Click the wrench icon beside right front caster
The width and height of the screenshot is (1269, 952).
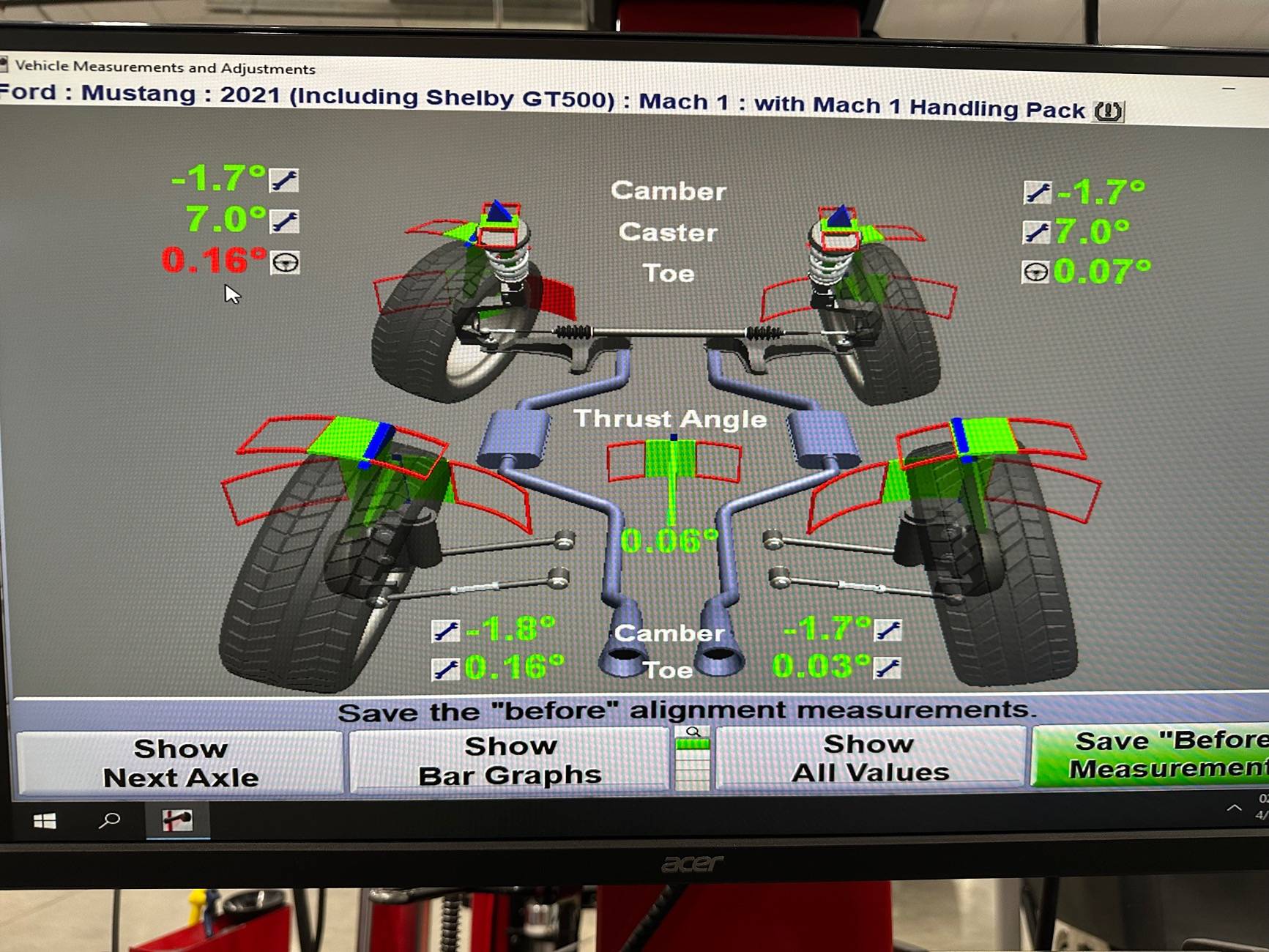pos(1036,232)
